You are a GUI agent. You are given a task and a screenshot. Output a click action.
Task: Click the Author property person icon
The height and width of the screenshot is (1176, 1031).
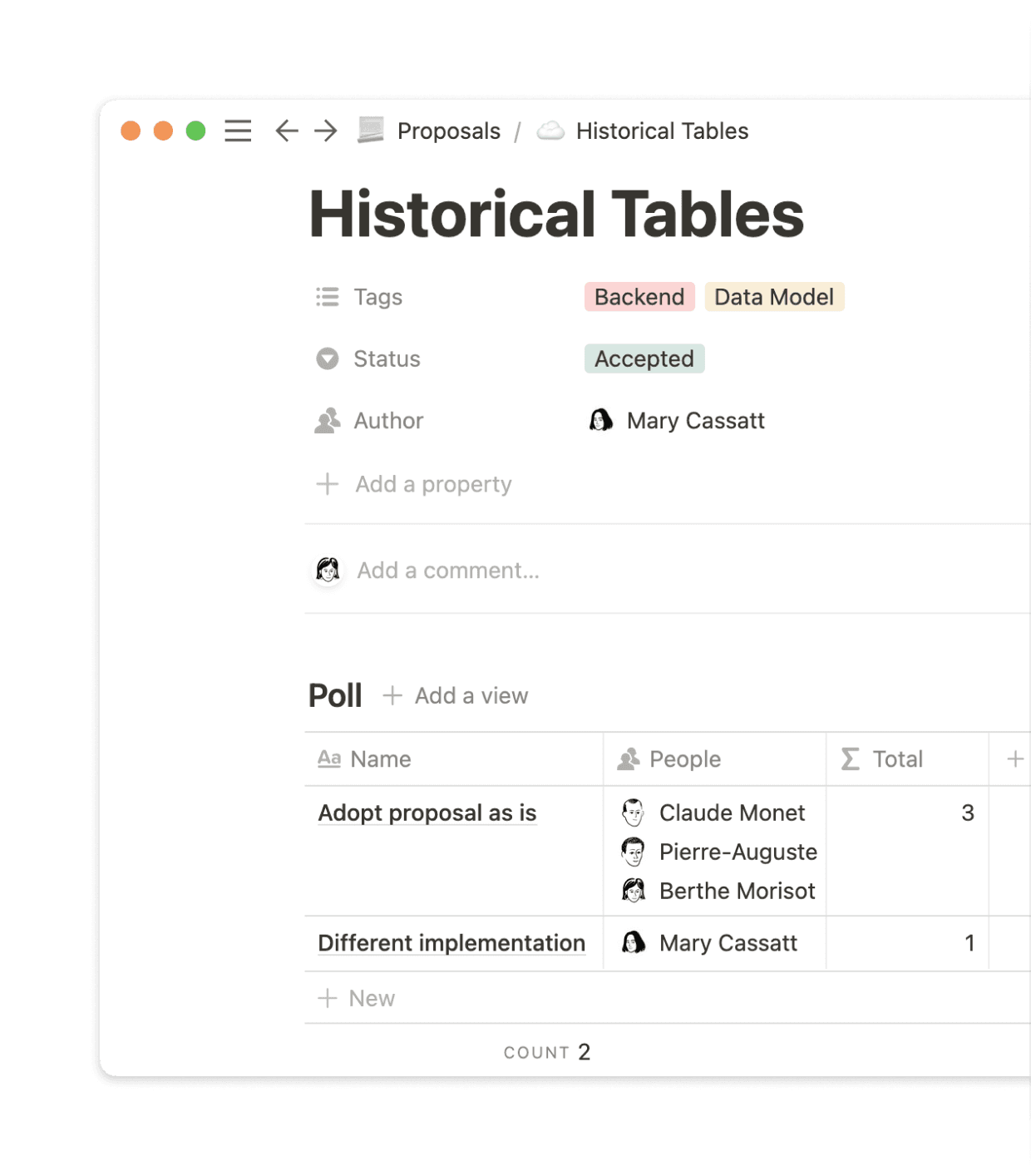(x=327, y=421)
